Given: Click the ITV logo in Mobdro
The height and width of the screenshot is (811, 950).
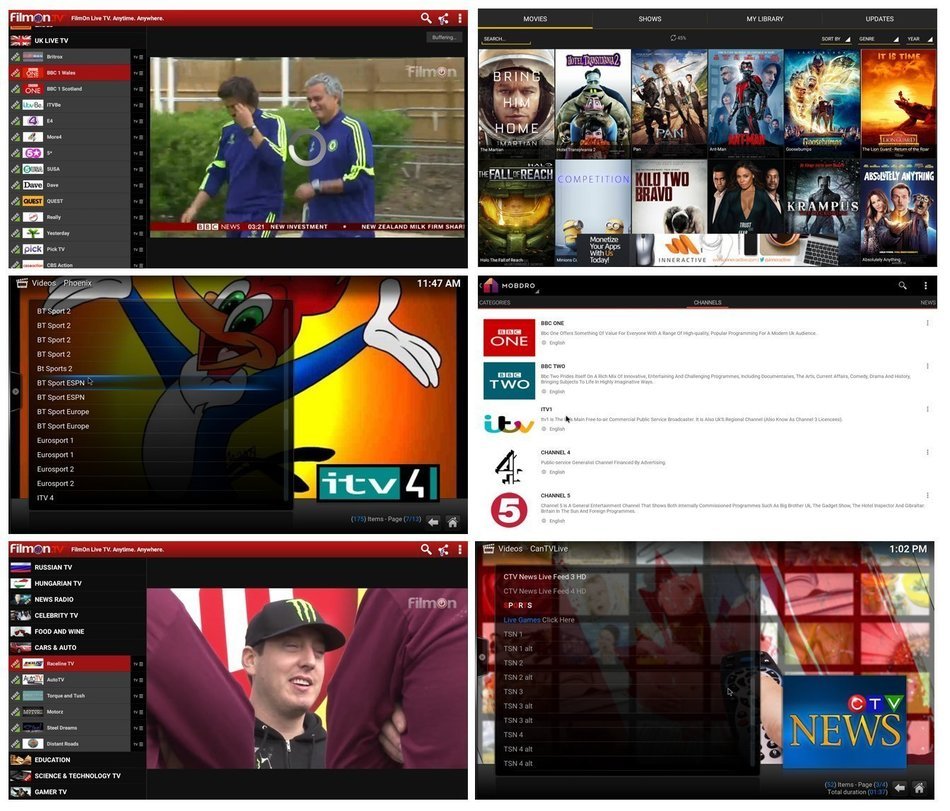Looking at the screenshot, I should (509, 425).
